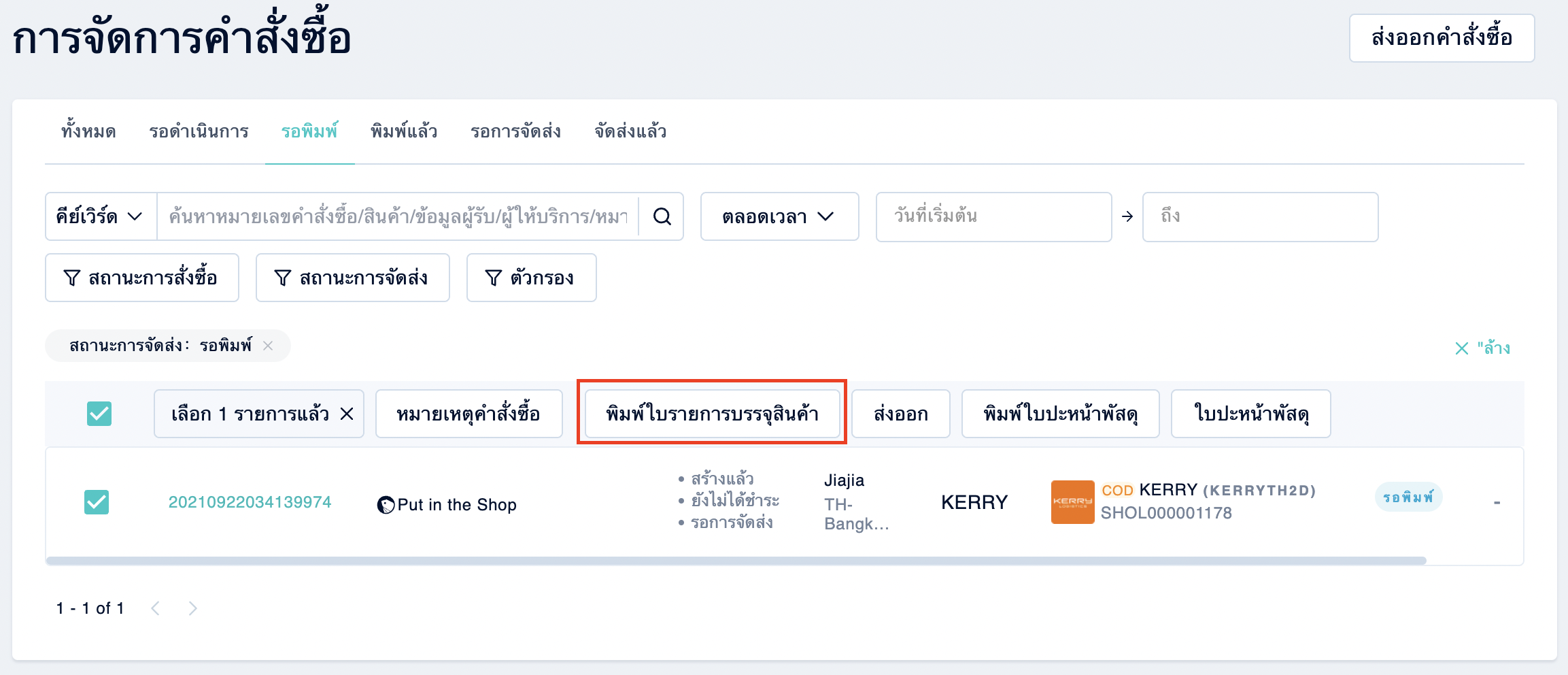The image size is (1568, 675).
Task: Open the ตลอดเวลา time range dropdown
Action: click(x=779, y=216)
